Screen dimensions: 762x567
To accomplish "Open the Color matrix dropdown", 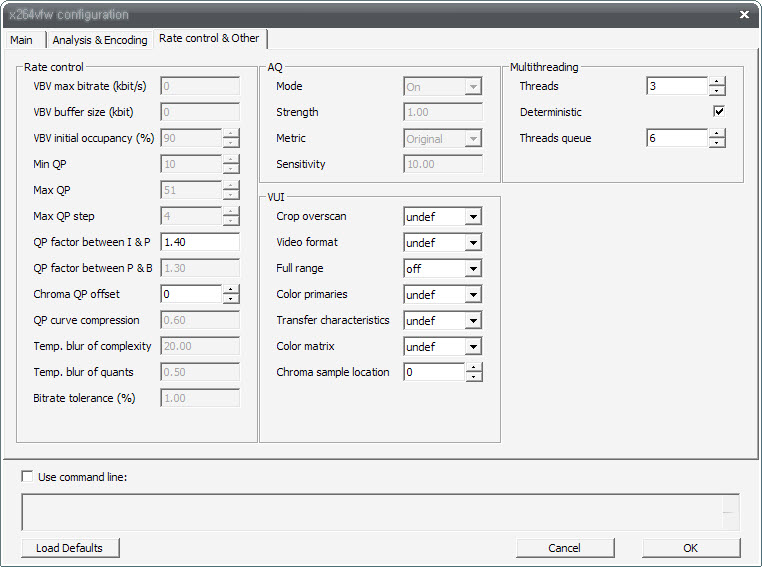I will coord(442,346).
